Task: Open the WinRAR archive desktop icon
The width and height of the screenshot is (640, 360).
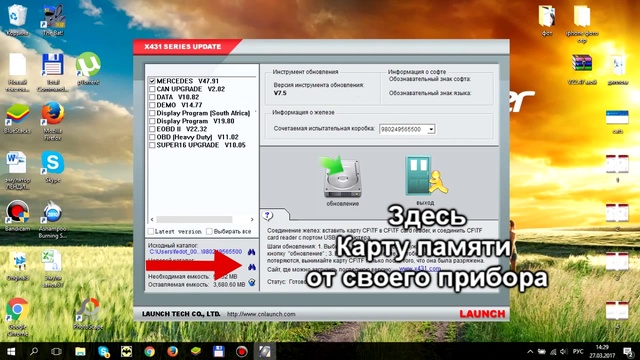Action: (582, 69)
